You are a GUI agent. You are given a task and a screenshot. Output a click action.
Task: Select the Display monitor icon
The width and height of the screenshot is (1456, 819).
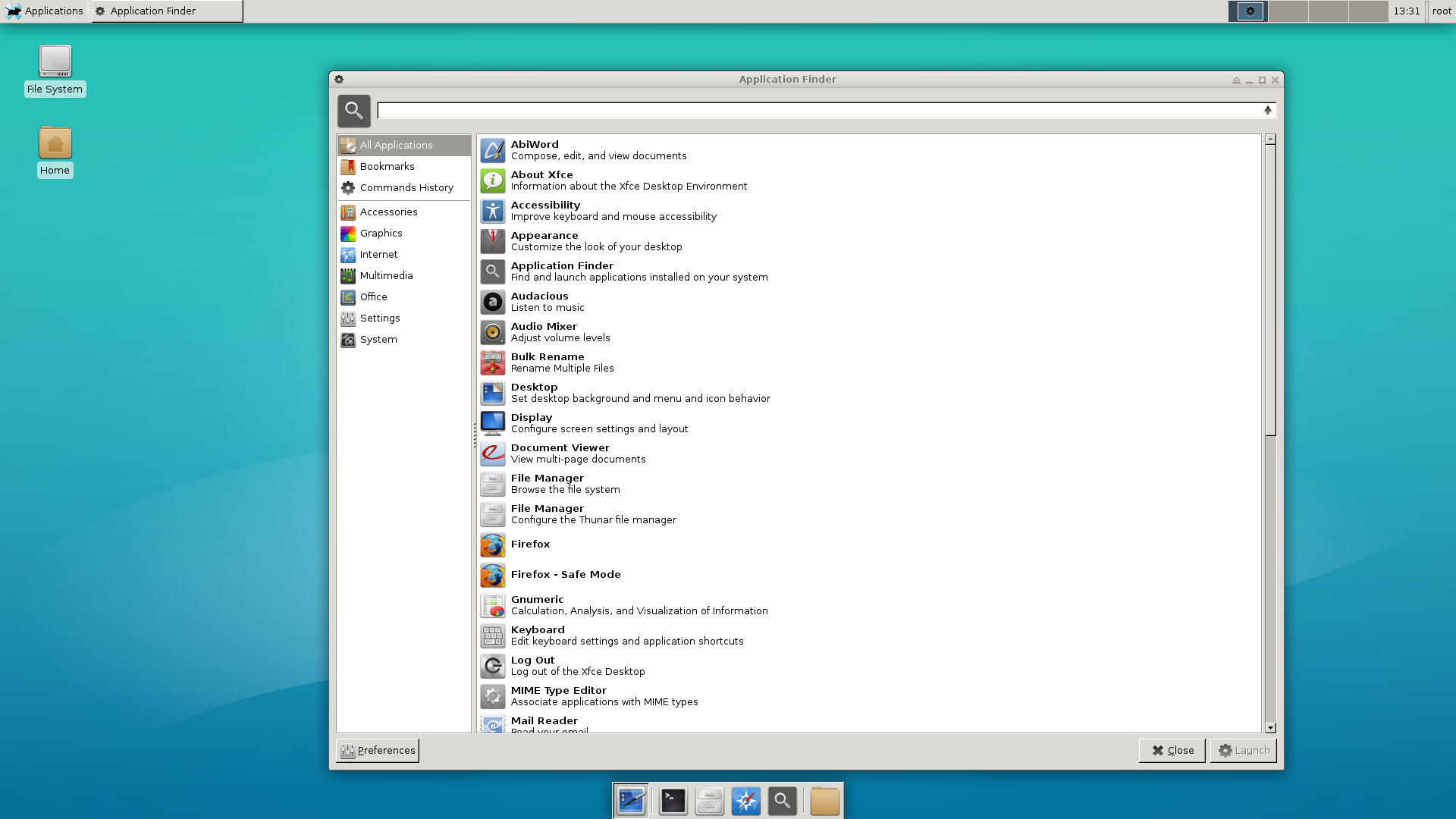[493, 423]
